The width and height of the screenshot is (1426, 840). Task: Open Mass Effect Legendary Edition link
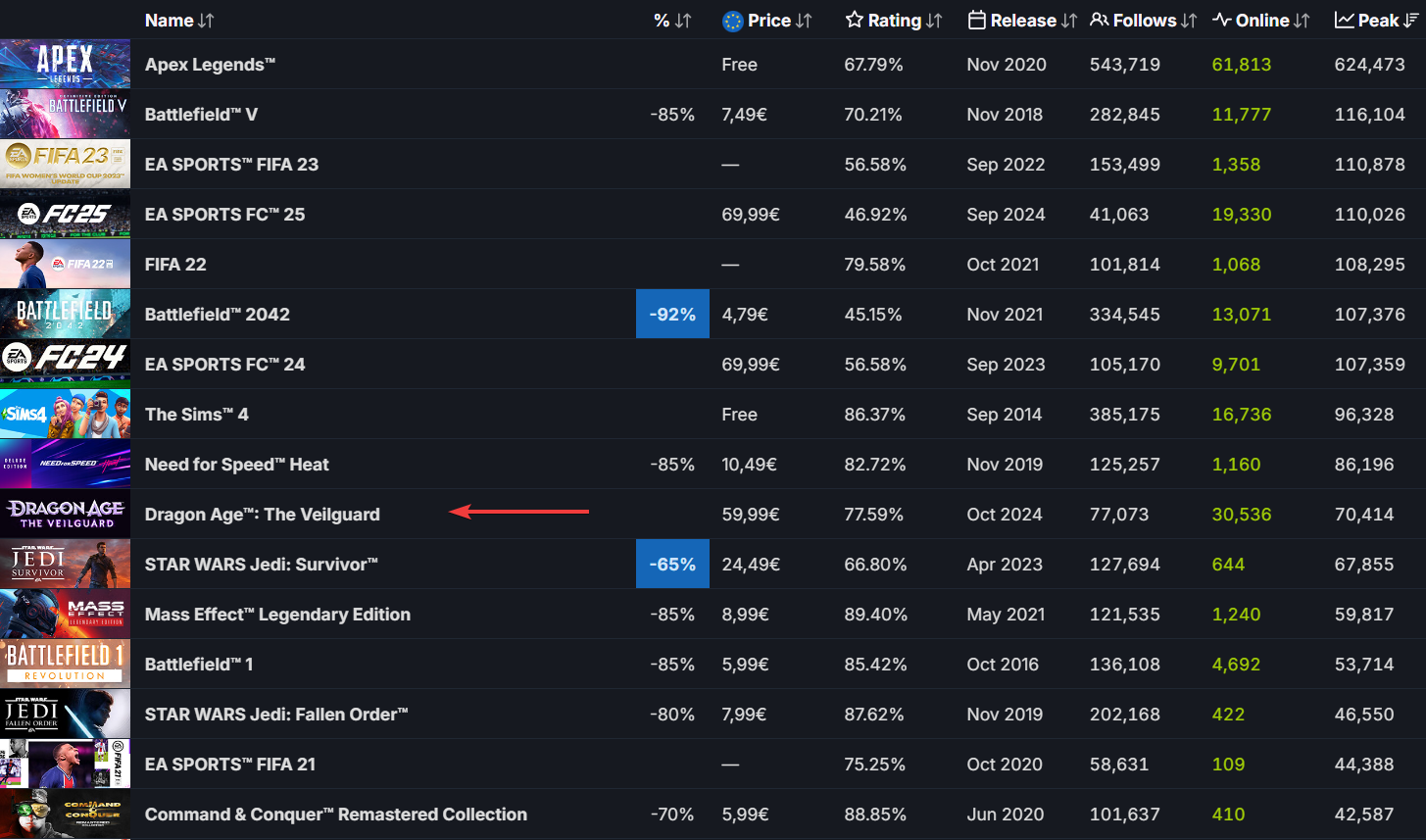277,615
